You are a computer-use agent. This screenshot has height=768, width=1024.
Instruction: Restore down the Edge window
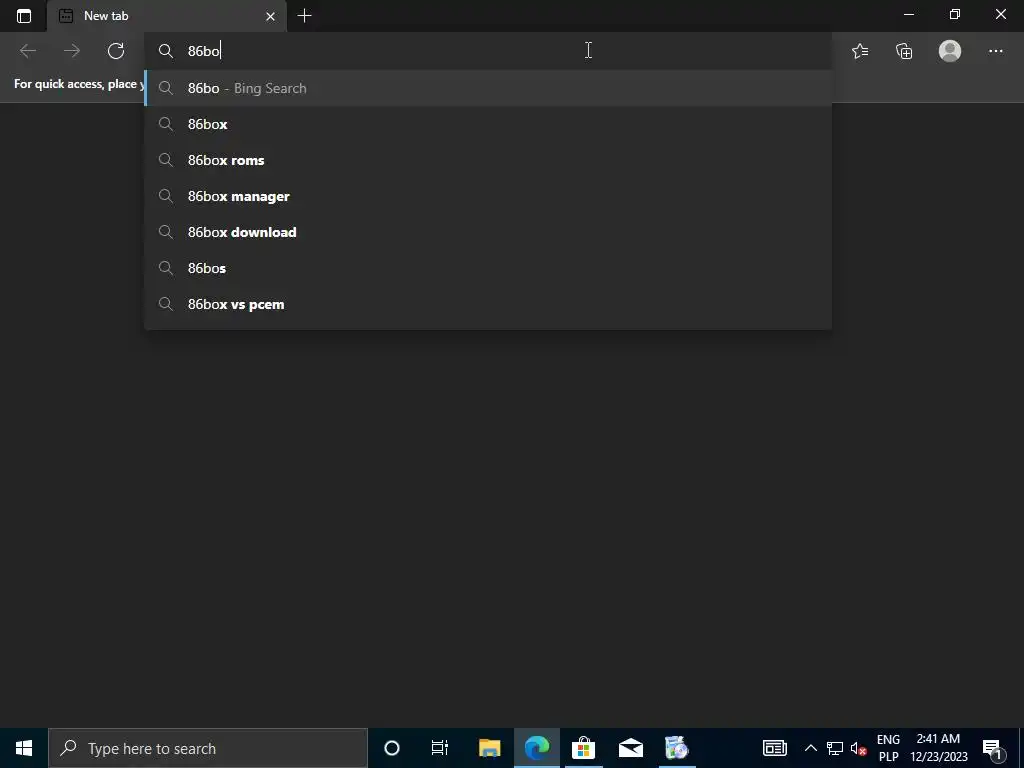(955, 14)
